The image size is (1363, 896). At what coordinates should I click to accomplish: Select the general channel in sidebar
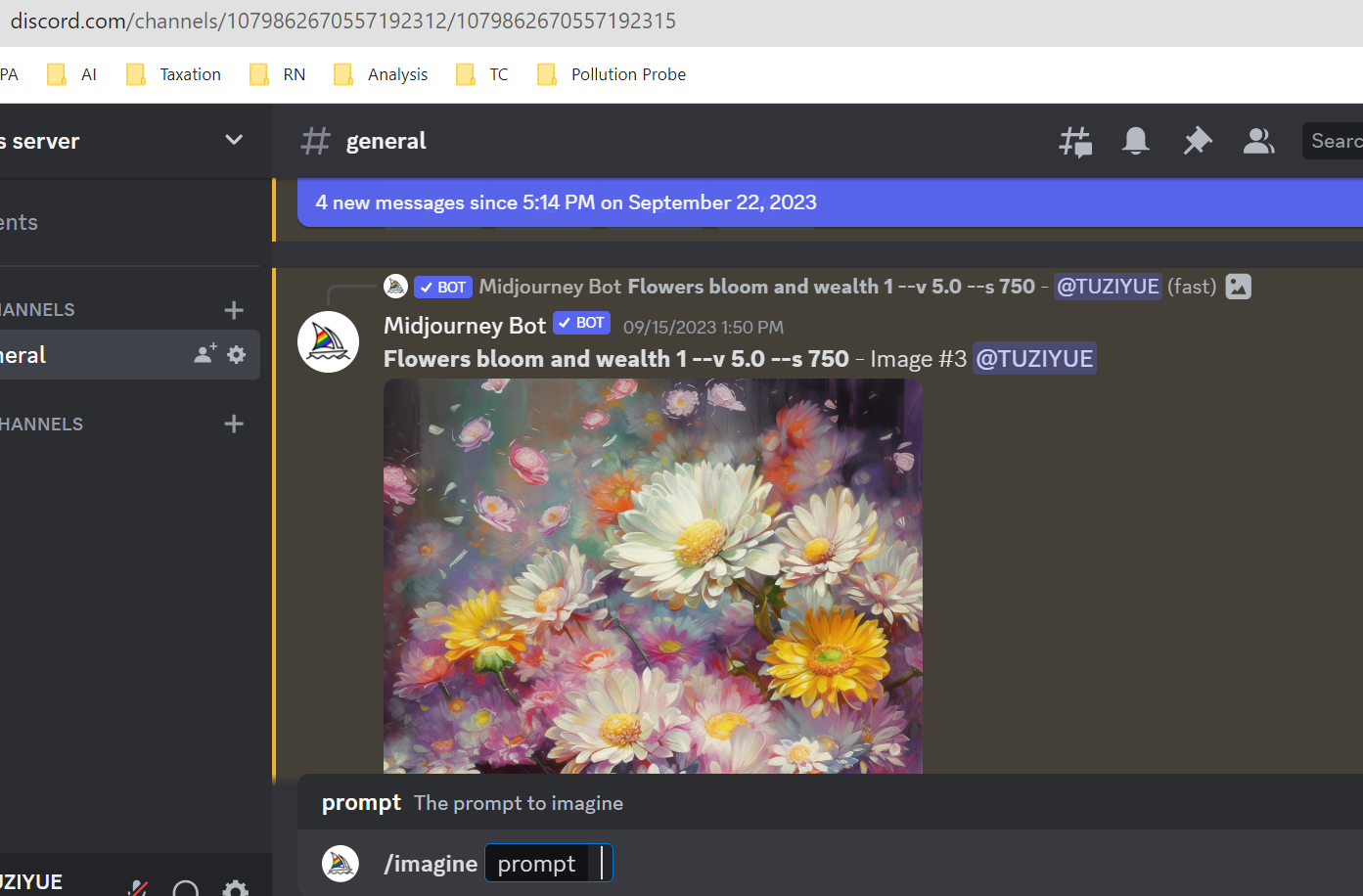tap(129, 354)
